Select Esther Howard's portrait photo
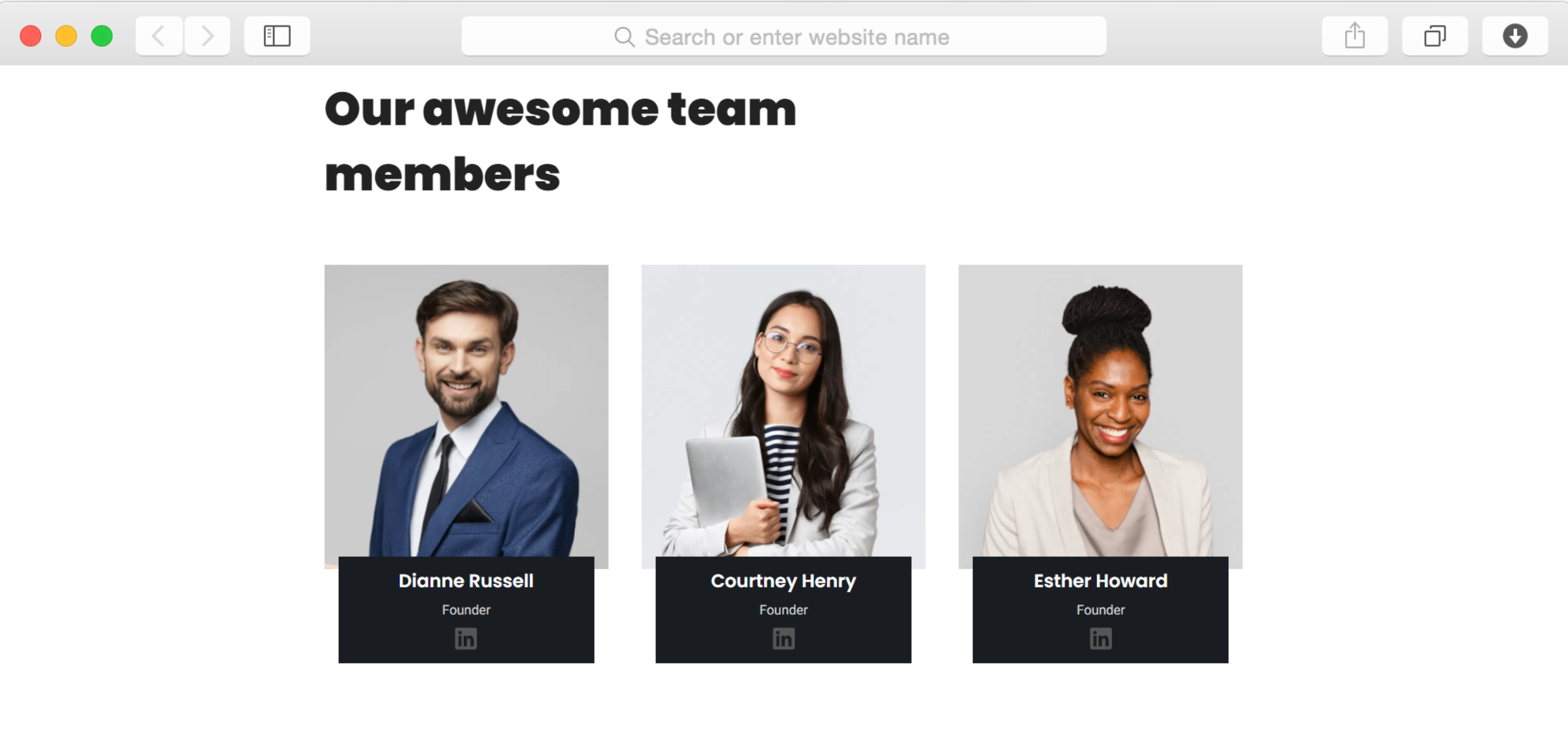1568x735 pixels. tap(1100, 411)
